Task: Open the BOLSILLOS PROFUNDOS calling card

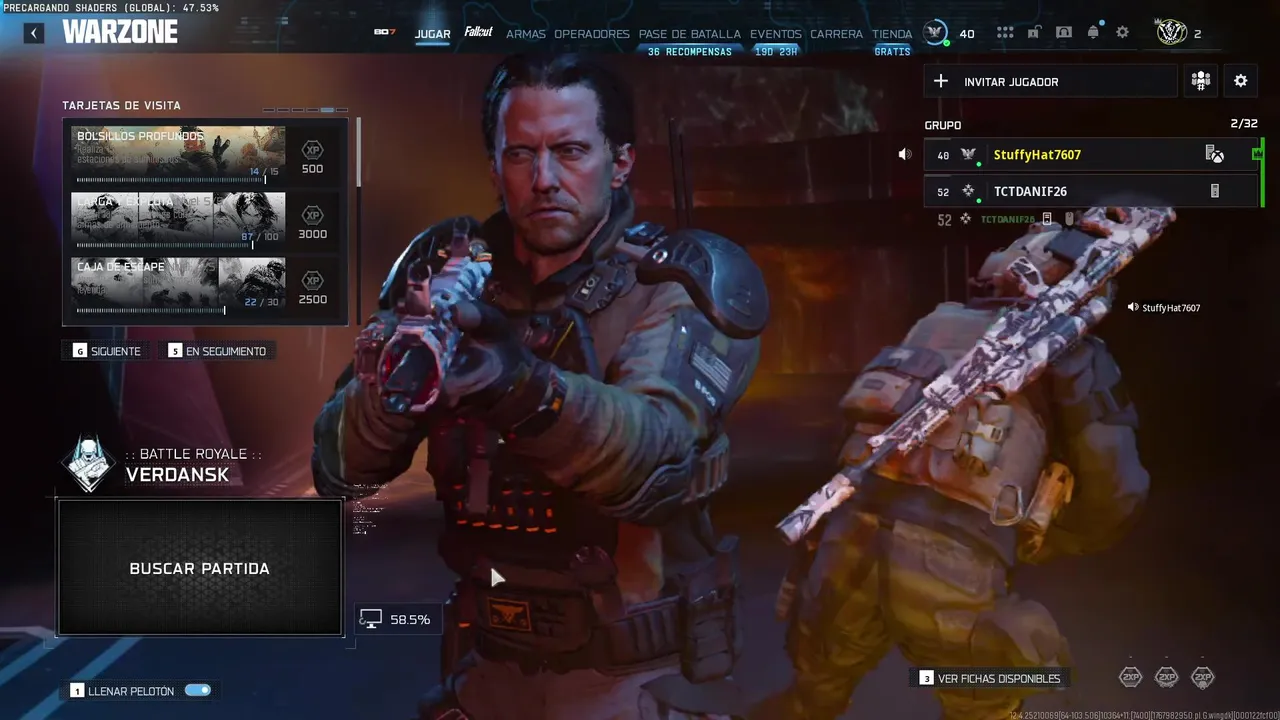Action: [x=178, y=154]
